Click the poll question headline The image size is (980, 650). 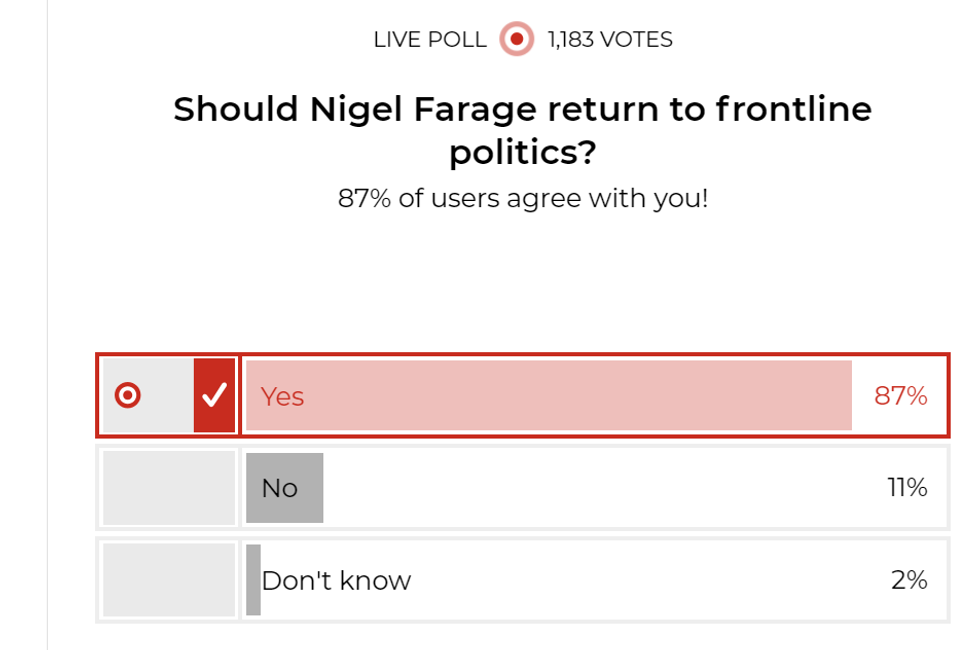pyautogui.click(x=520, y=130)
